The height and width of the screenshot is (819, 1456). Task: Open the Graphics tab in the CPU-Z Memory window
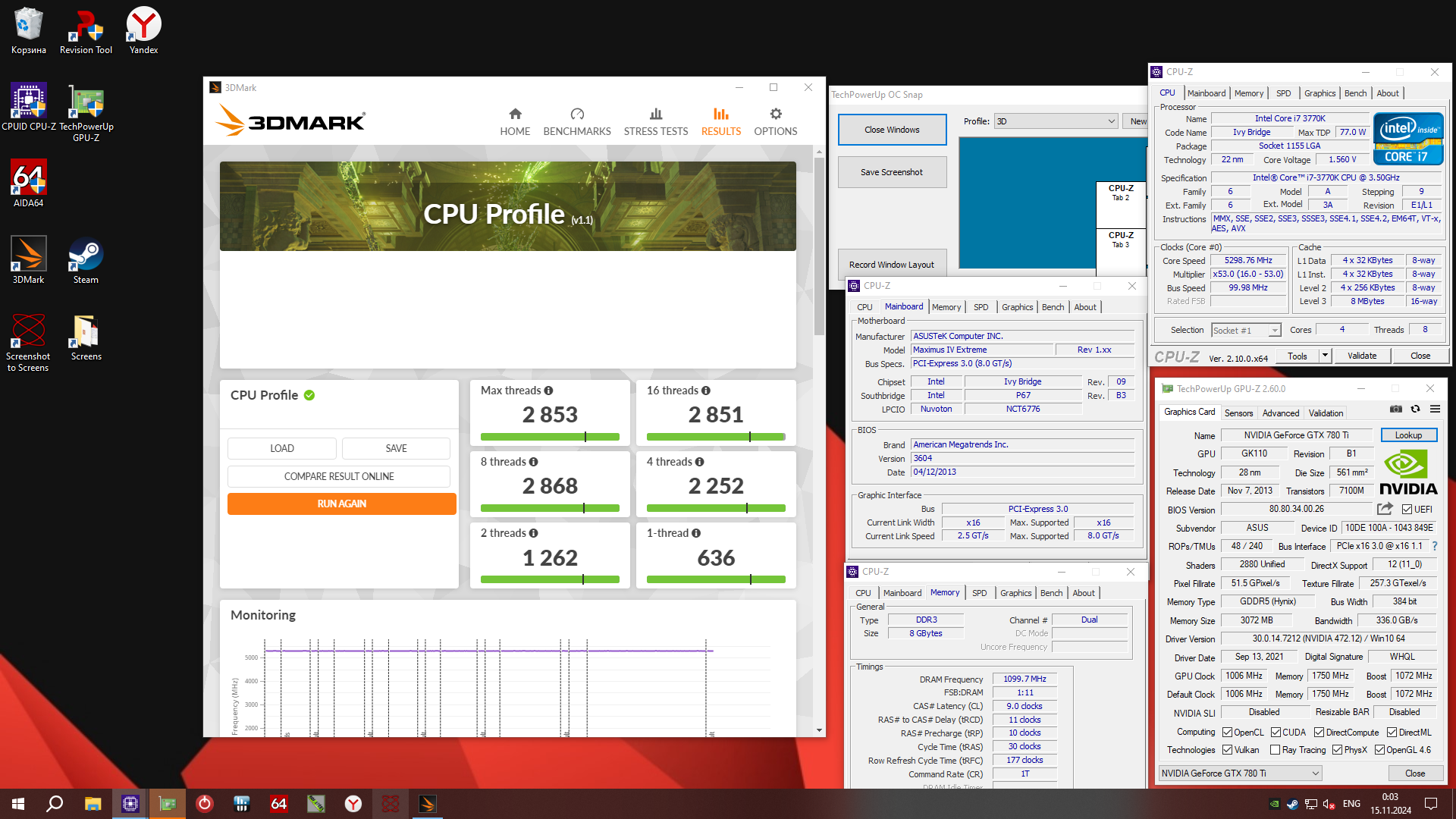click(1015, 593)
